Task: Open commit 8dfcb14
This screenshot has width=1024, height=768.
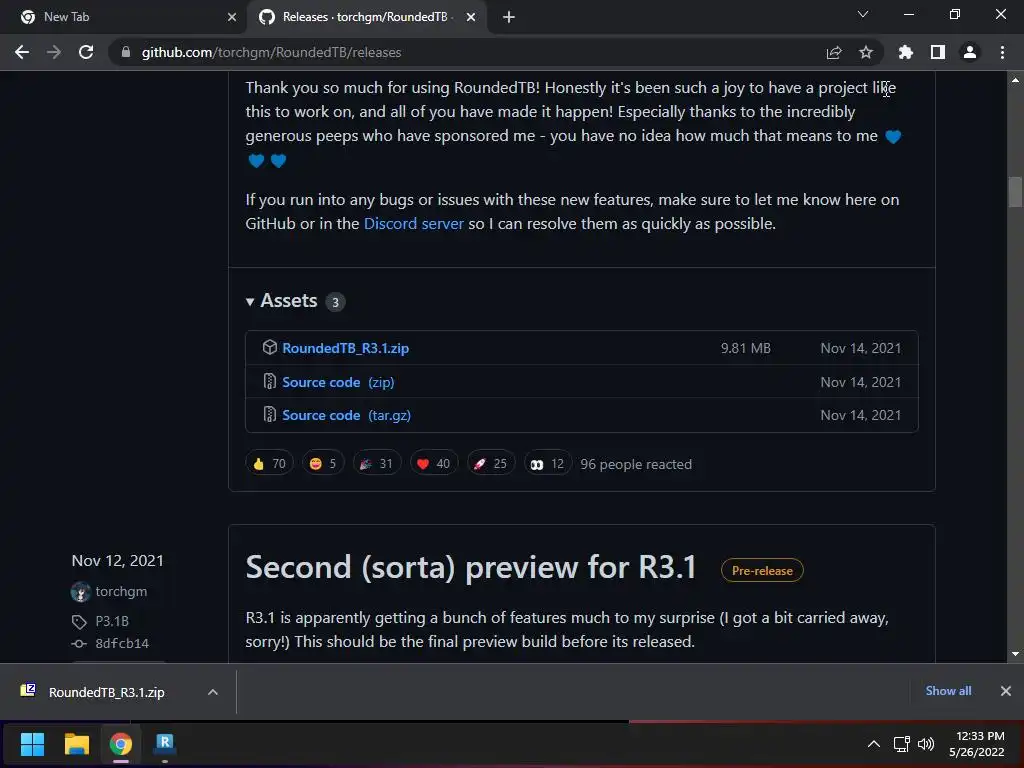Action: [x=121, y=644]
